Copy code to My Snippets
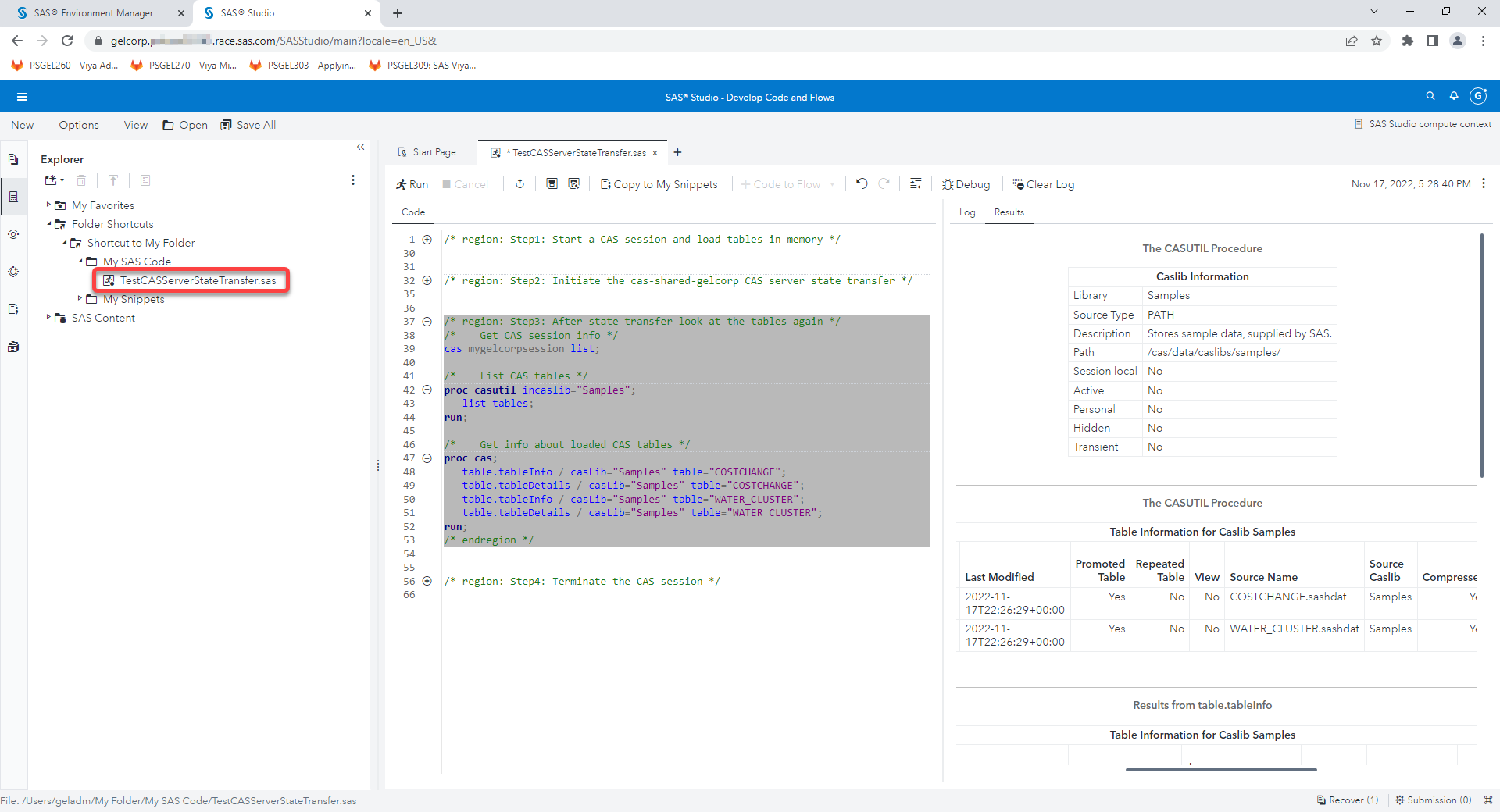The width and height of the screenshot is (1500, 812). [659, 184]
